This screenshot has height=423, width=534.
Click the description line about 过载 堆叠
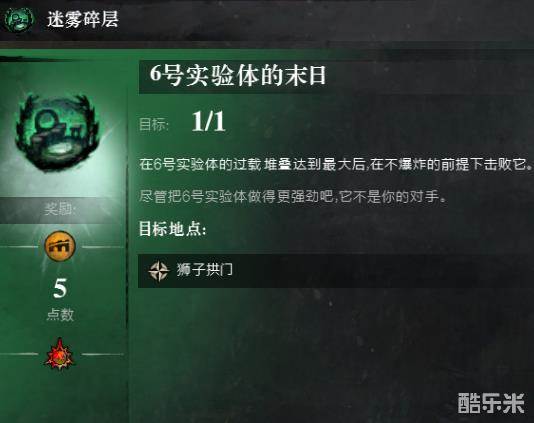coord(335,164)
